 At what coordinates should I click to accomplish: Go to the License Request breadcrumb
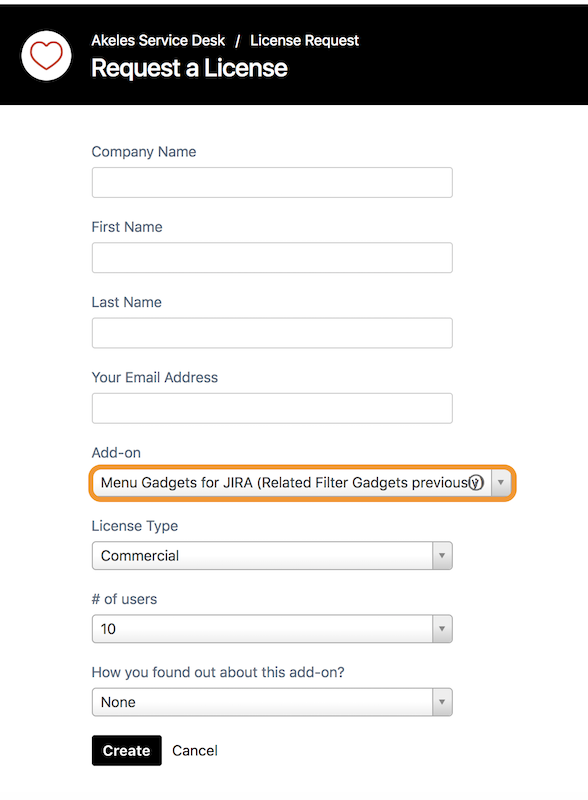click(304, 40)
